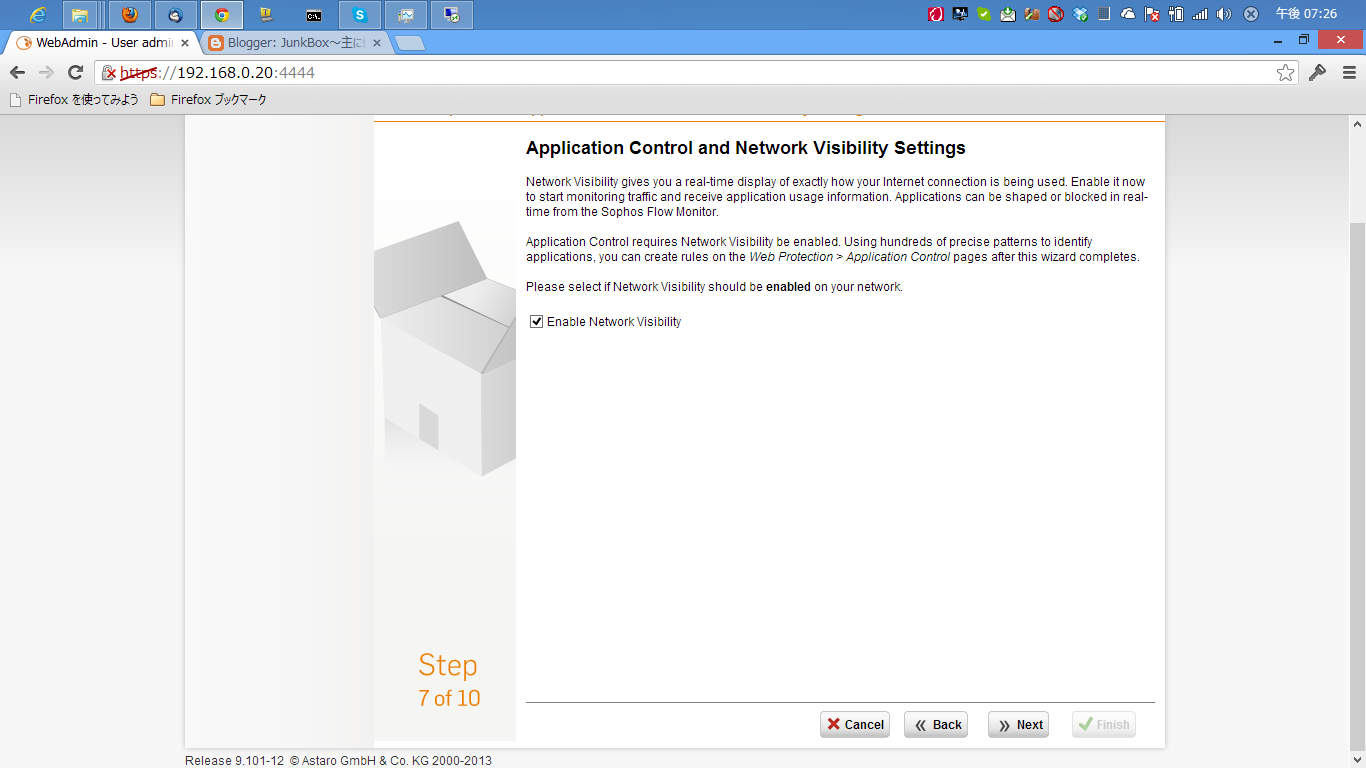Screen dimensions: 1366x768
Task: Click the bookmark star icon
Action: pos(1285,72)
